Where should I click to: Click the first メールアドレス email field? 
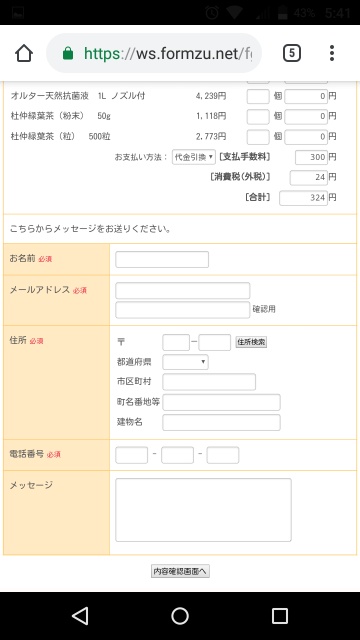tap(182, 291)
